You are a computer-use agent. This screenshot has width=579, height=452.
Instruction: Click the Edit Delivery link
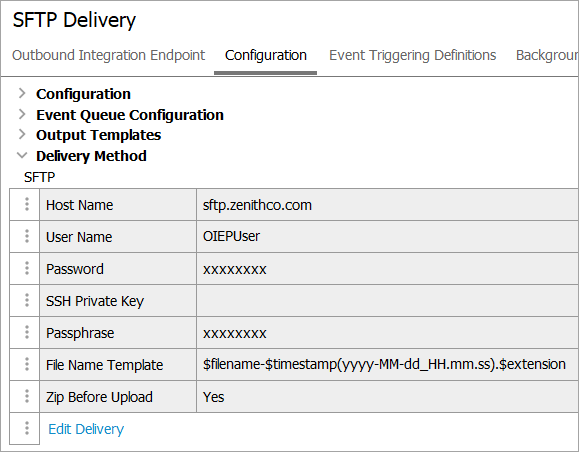pos(86,429)
